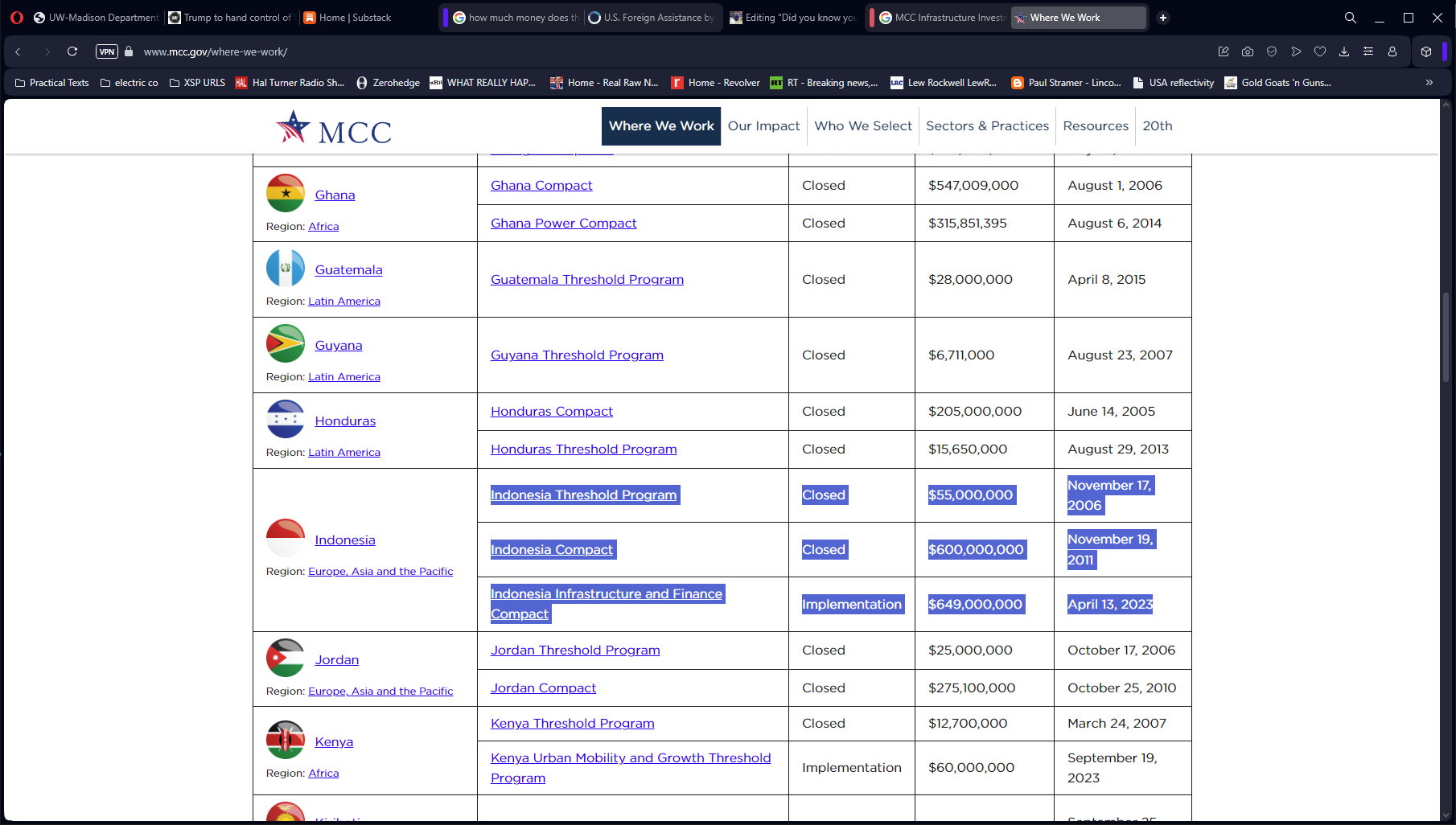Image resolution: width=1456 pixels, height=825 pixels.
Task: Open Kenya Urban Mobility and Growth Threshold Program
Action: click(631, 768)
